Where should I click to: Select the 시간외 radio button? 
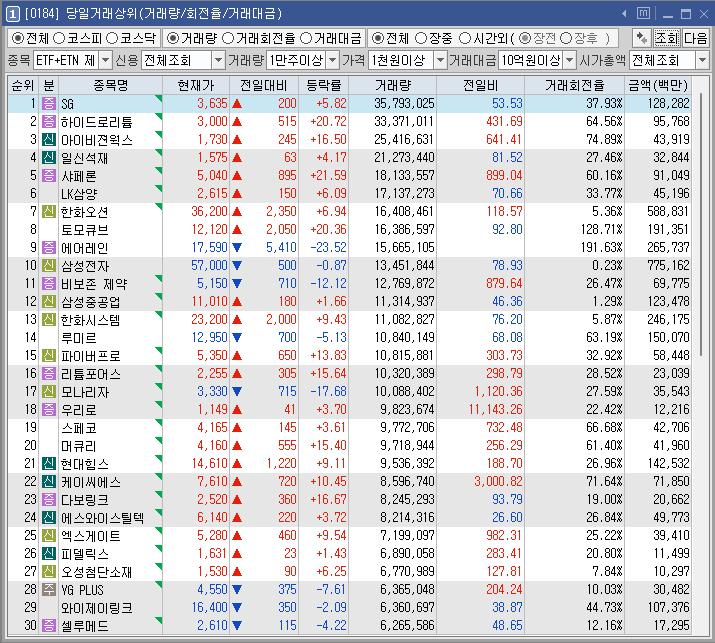tap(465, 38)
